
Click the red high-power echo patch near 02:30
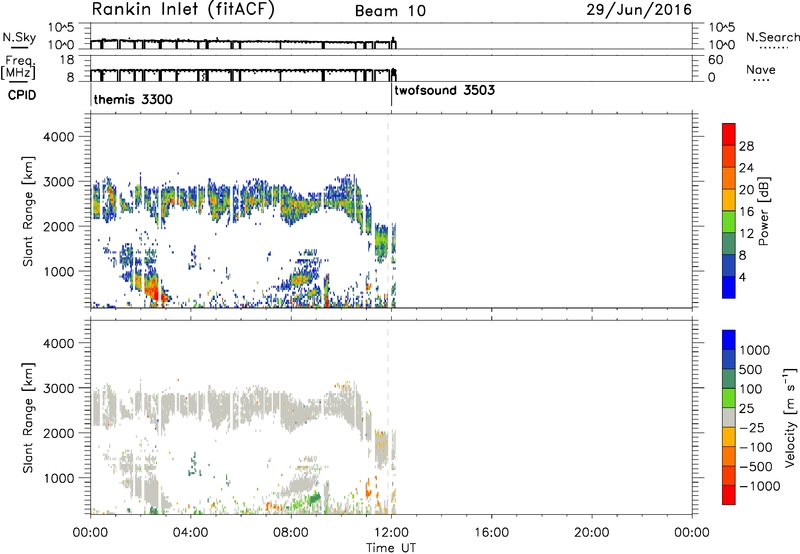click(153, 291)
